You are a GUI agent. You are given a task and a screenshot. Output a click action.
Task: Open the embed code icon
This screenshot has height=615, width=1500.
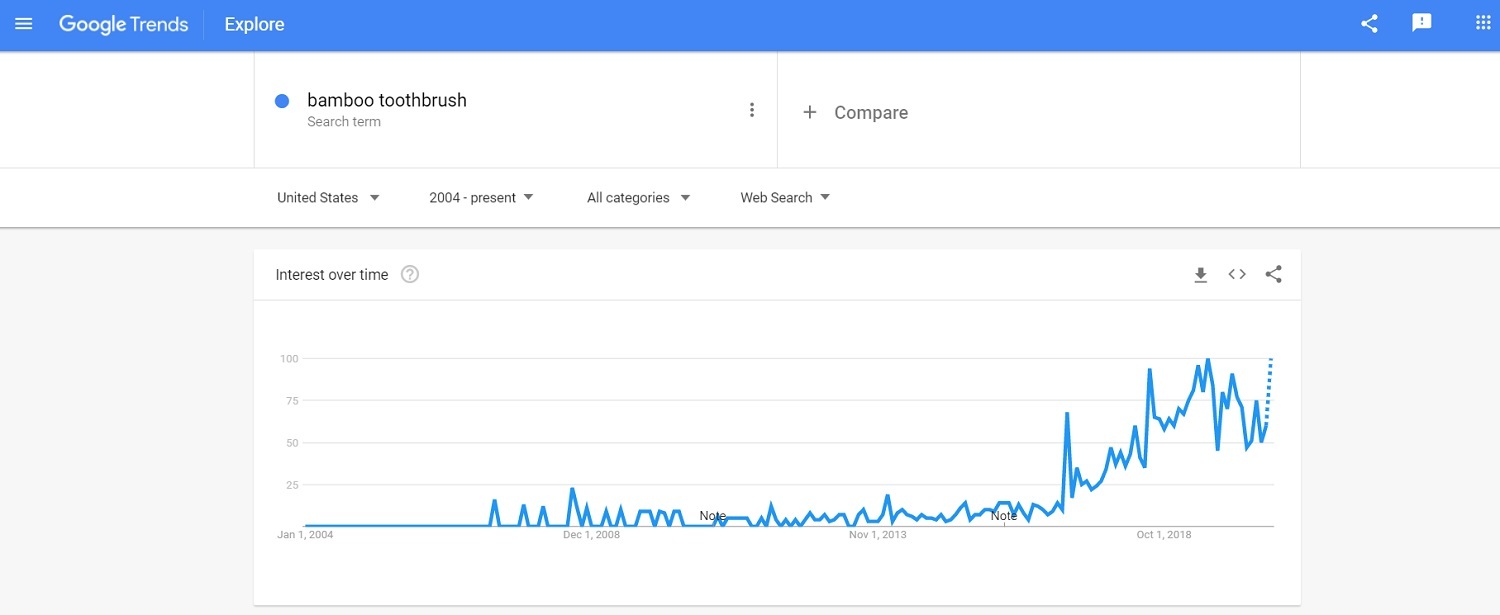(x=1237, y=274)
